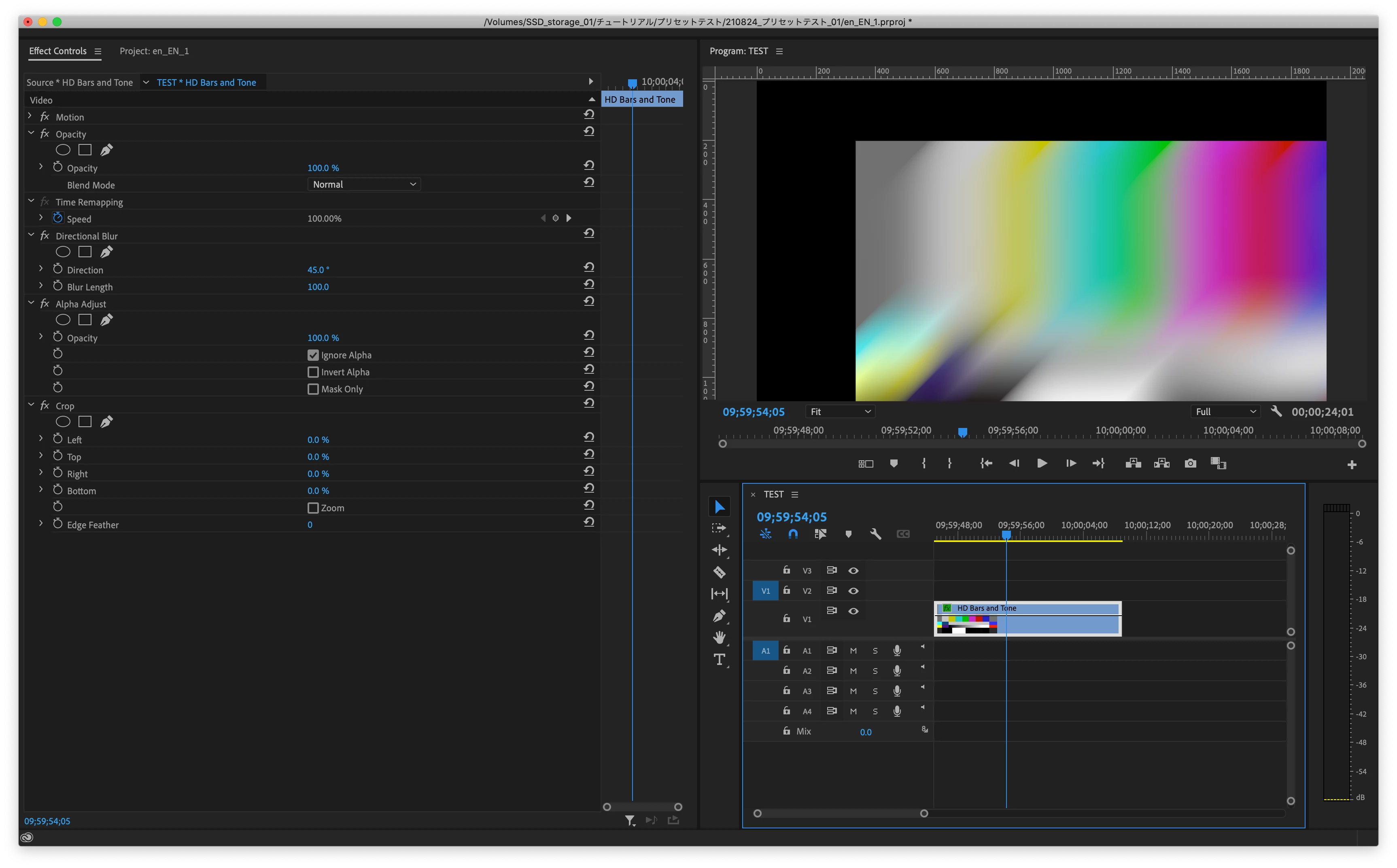Expand the Motion effect properties
This screenshot has width=1397, height=868.
click(x=30, y=116)
